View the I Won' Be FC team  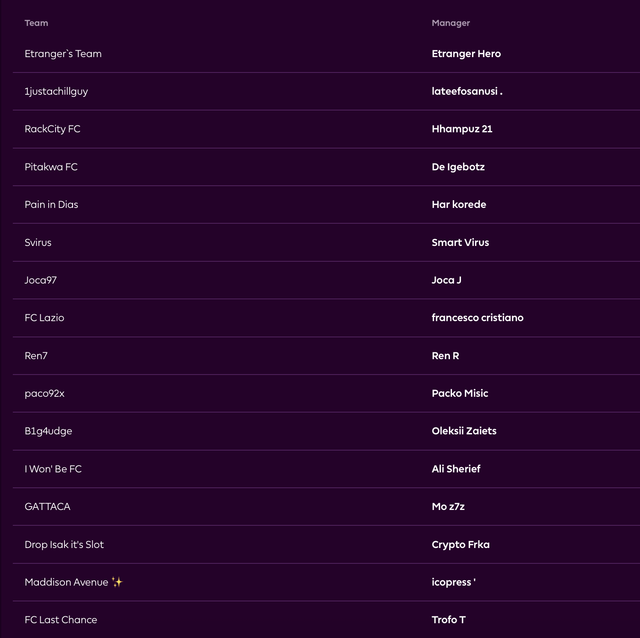(x=53, y=469)
